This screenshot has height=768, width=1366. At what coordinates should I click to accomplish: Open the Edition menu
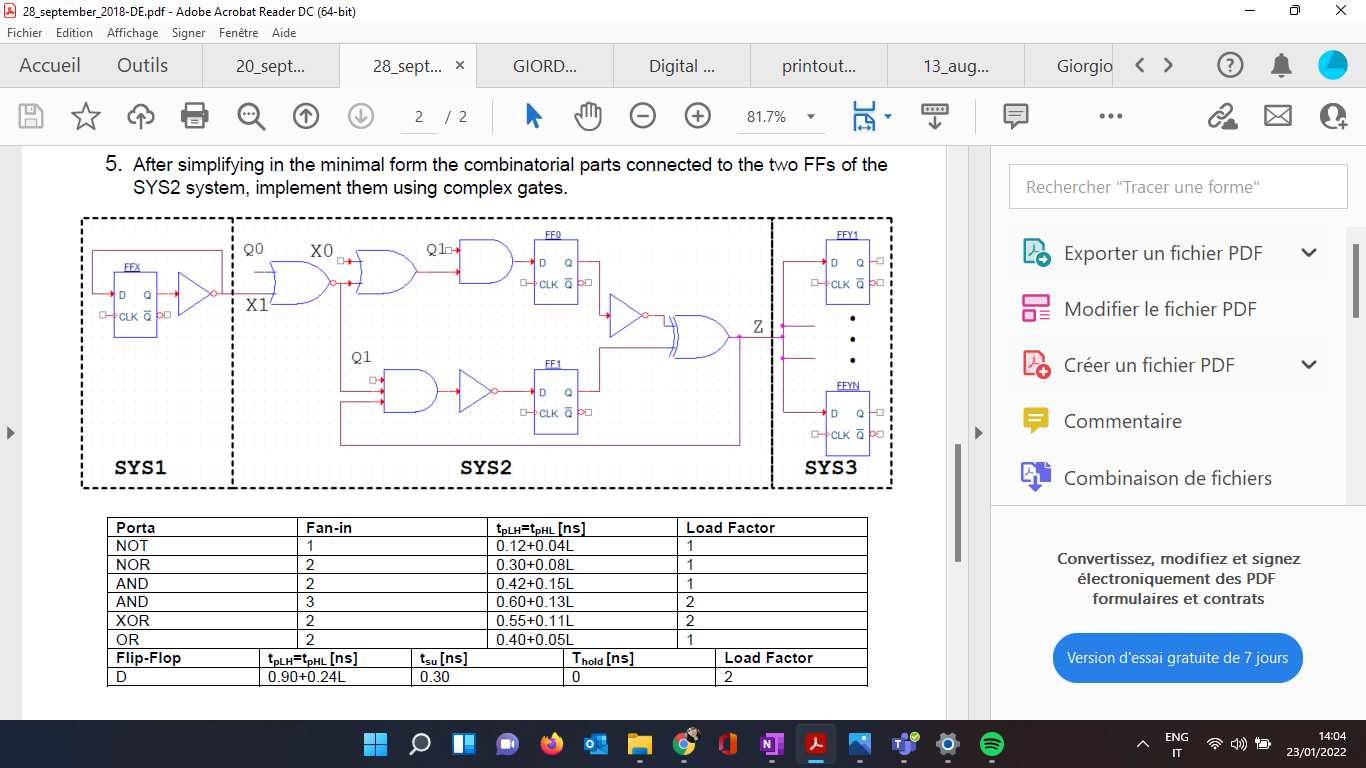74,33
